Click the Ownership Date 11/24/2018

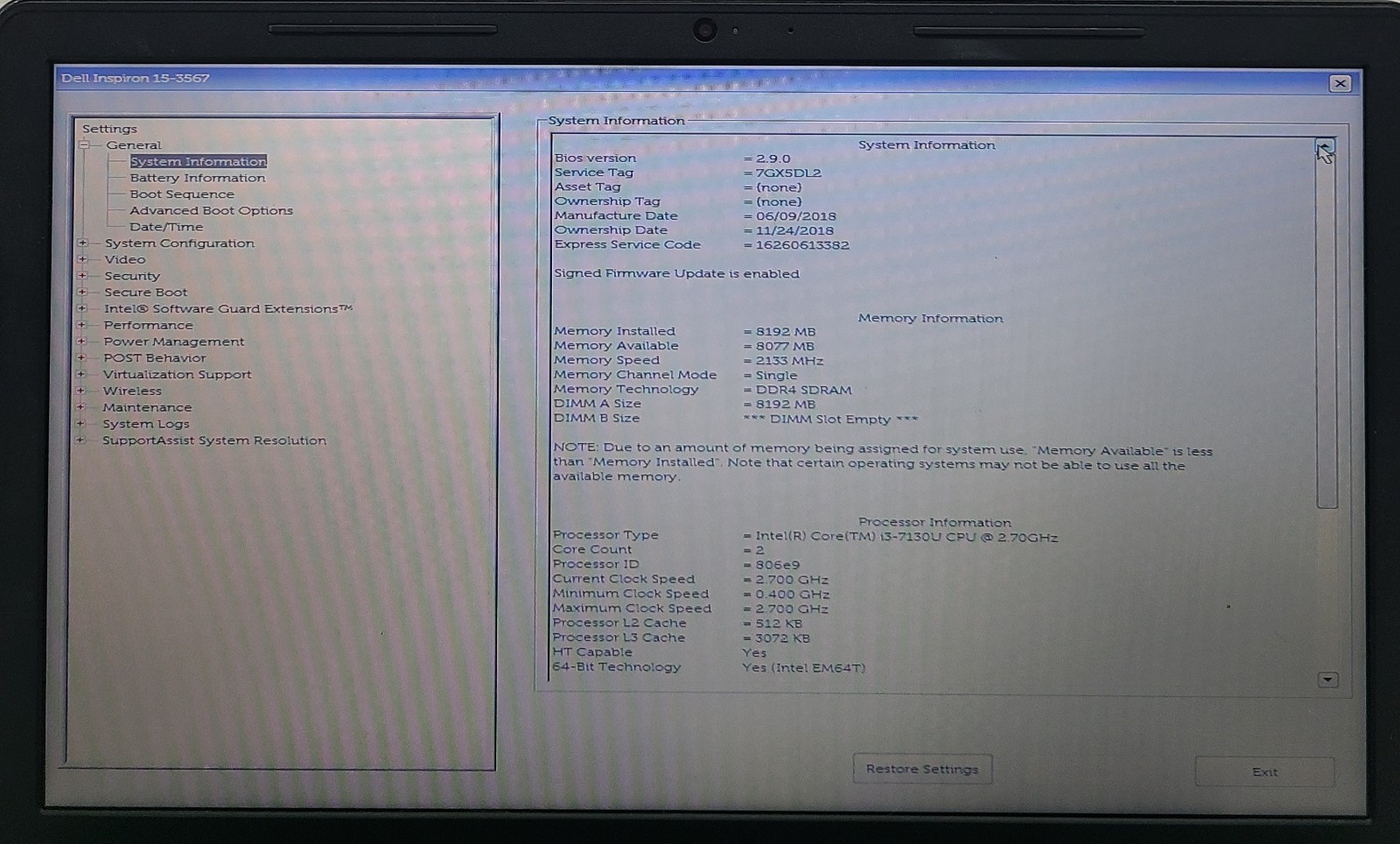[x=794, y=231]
